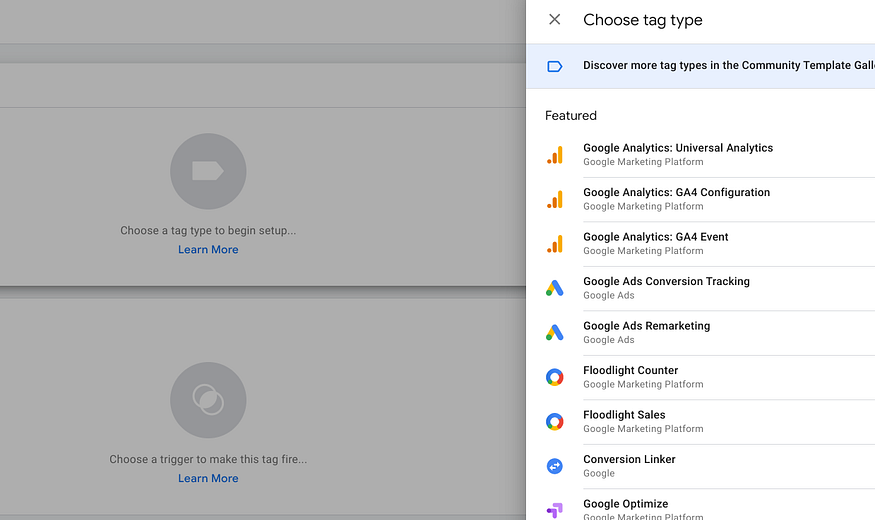Click the GA4 Configuration analytics icon

pos(555,199)
